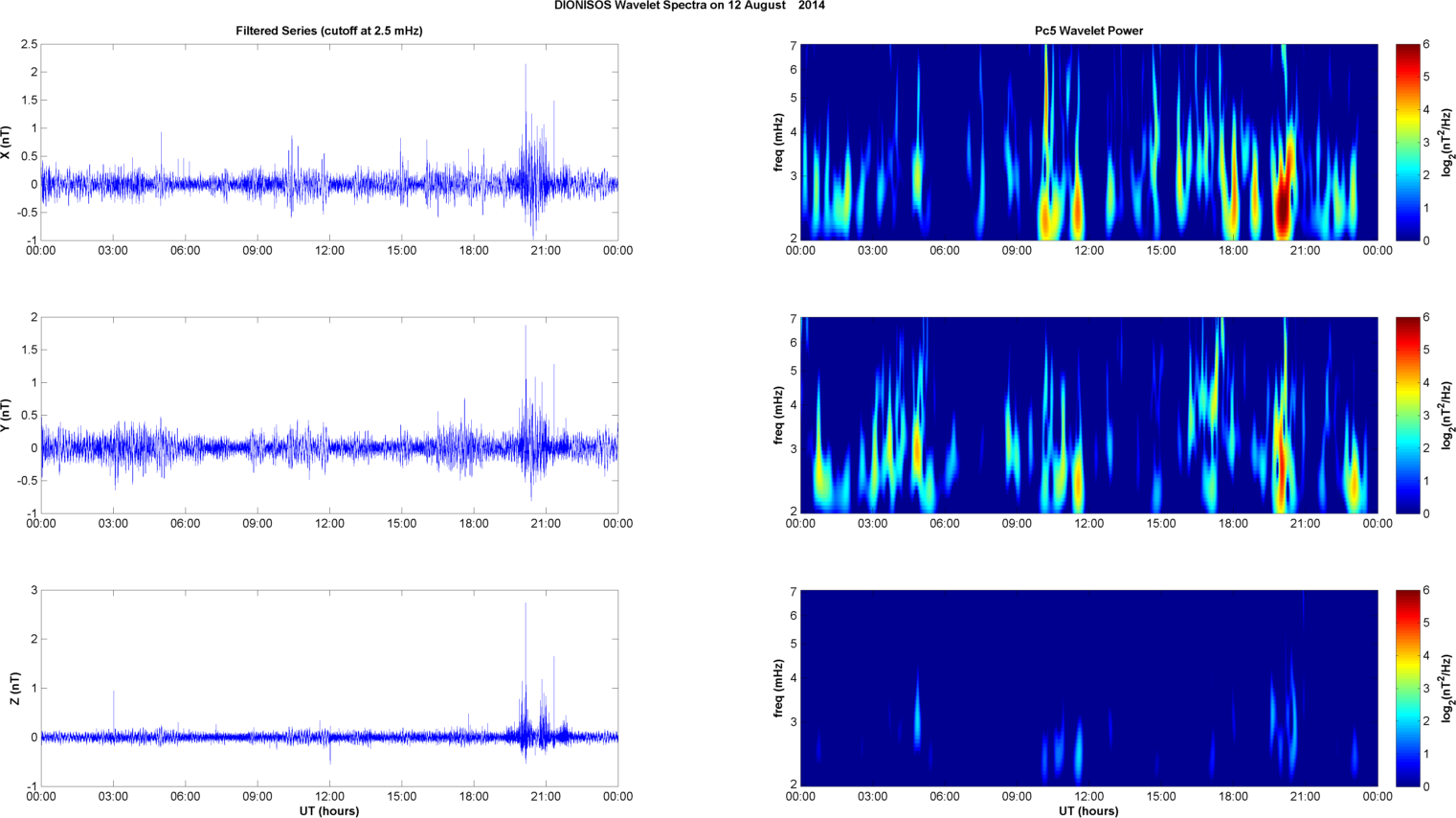The width and height of the screenshot is (1456, 818).
Task: Click the bottom Pc5 wavelet spectrogram
Action: click(1088, 689)
